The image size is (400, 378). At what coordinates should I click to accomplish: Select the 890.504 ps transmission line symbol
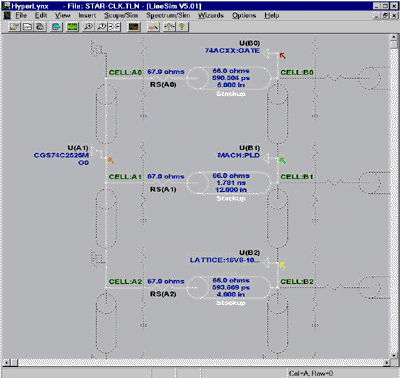pyautogui.click(x=229, y=78)
